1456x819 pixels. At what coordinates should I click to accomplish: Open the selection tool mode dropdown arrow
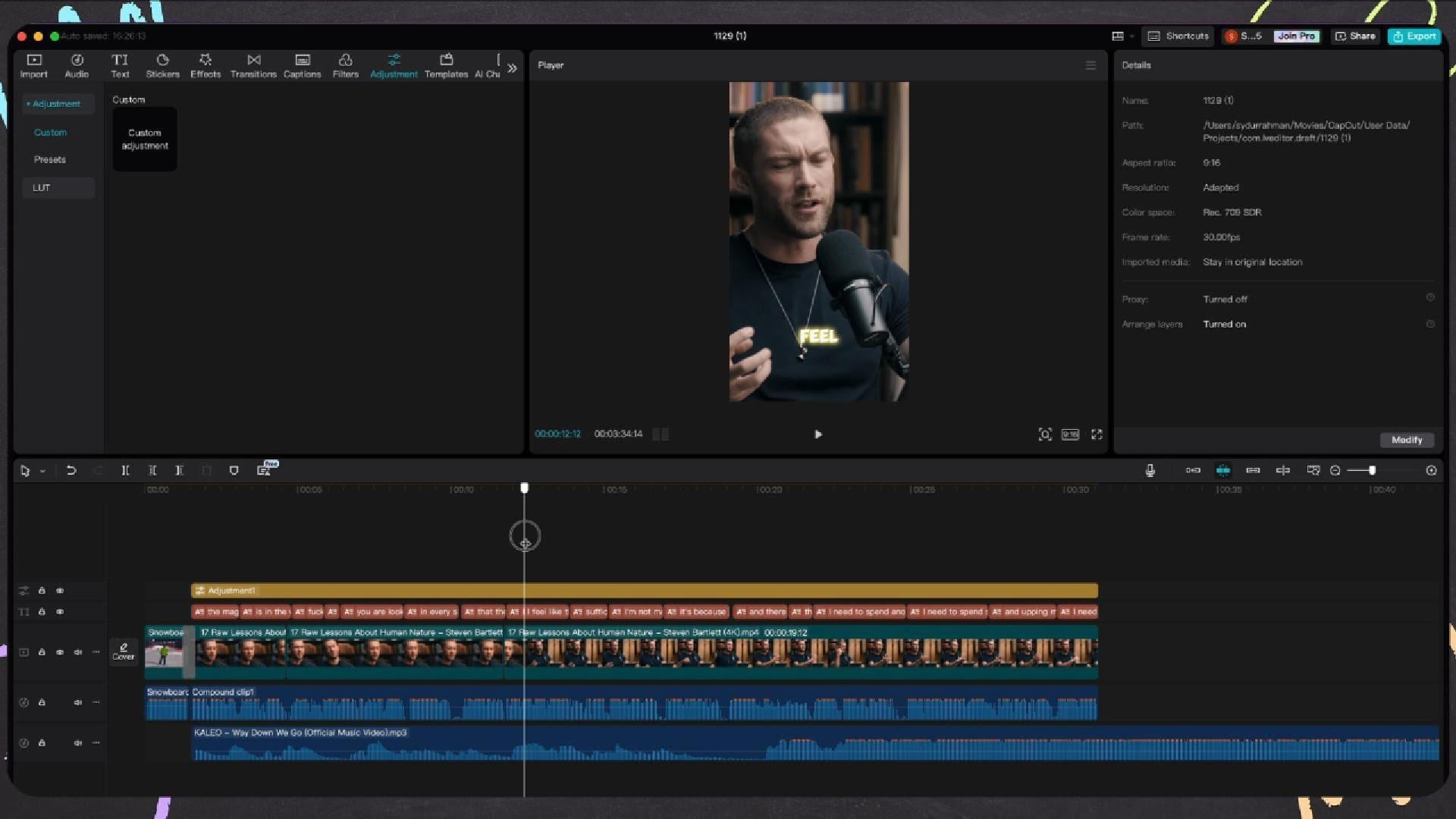pyautogui.click(x=42, y=472)
